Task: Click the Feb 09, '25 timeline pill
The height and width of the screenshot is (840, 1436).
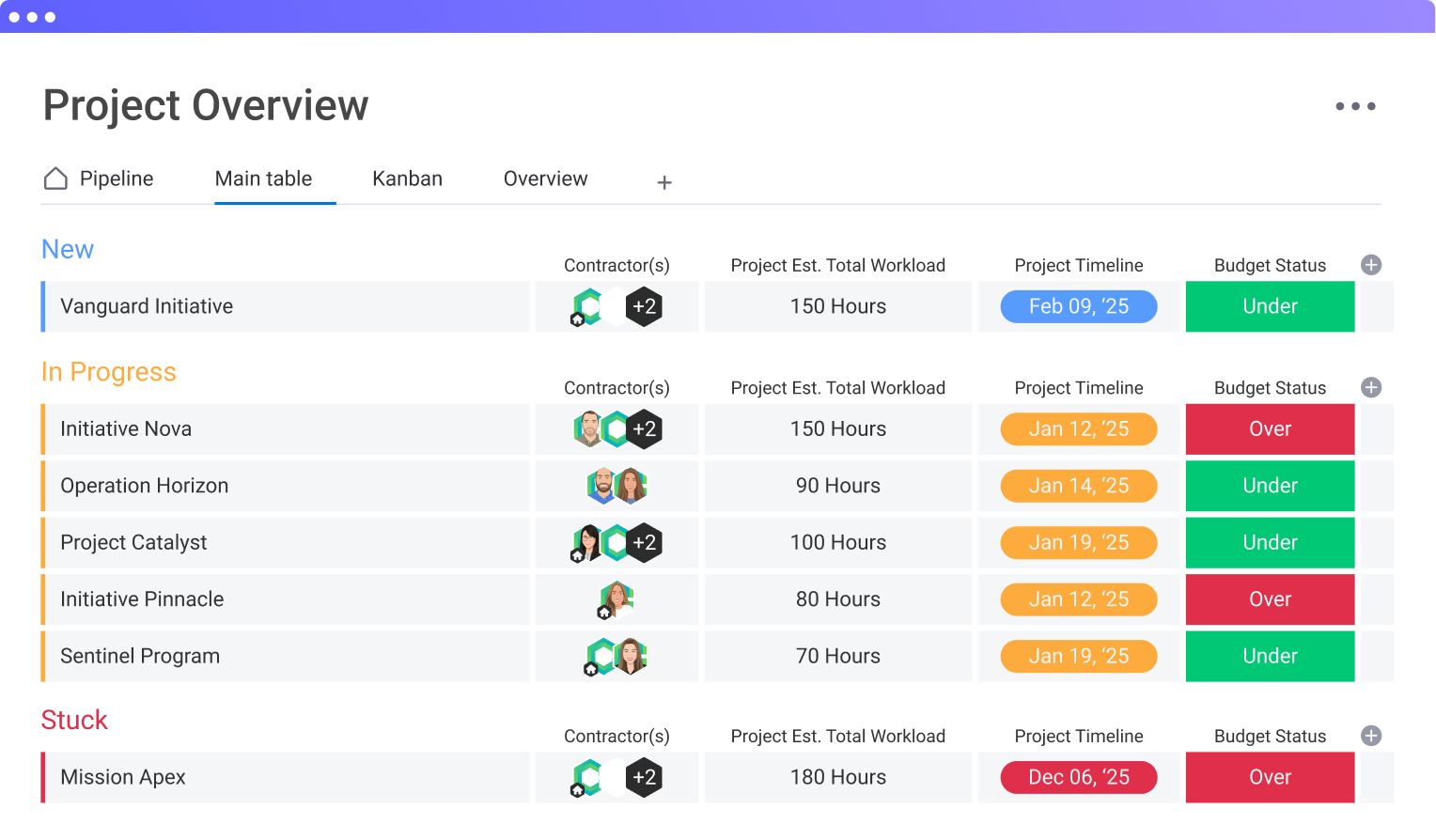Action: (1078, 306)
